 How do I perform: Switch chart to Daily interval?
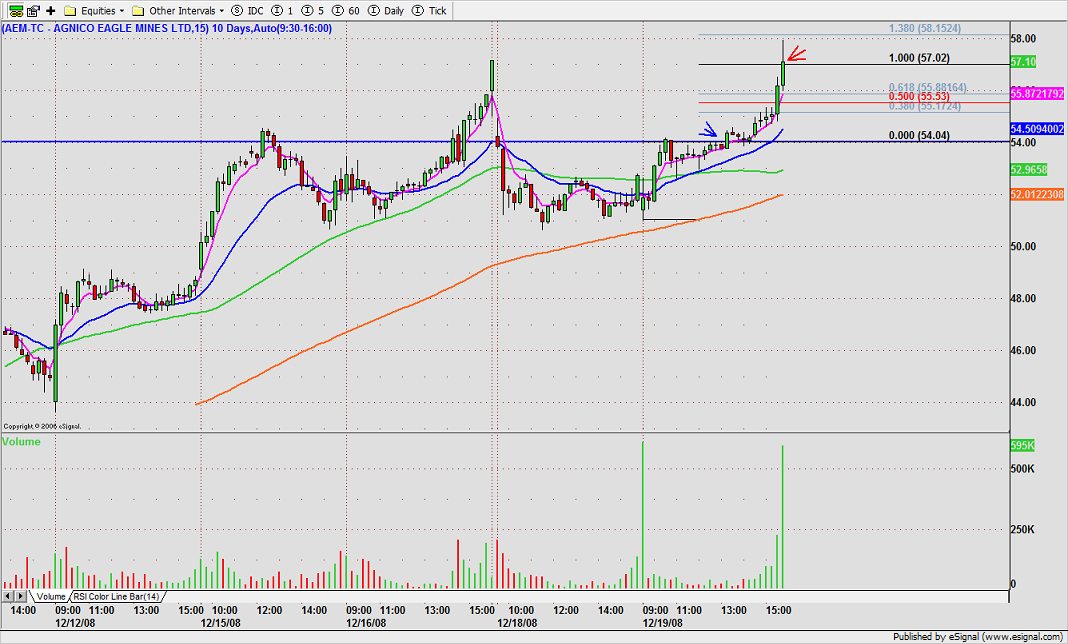(x=386, y=11)
